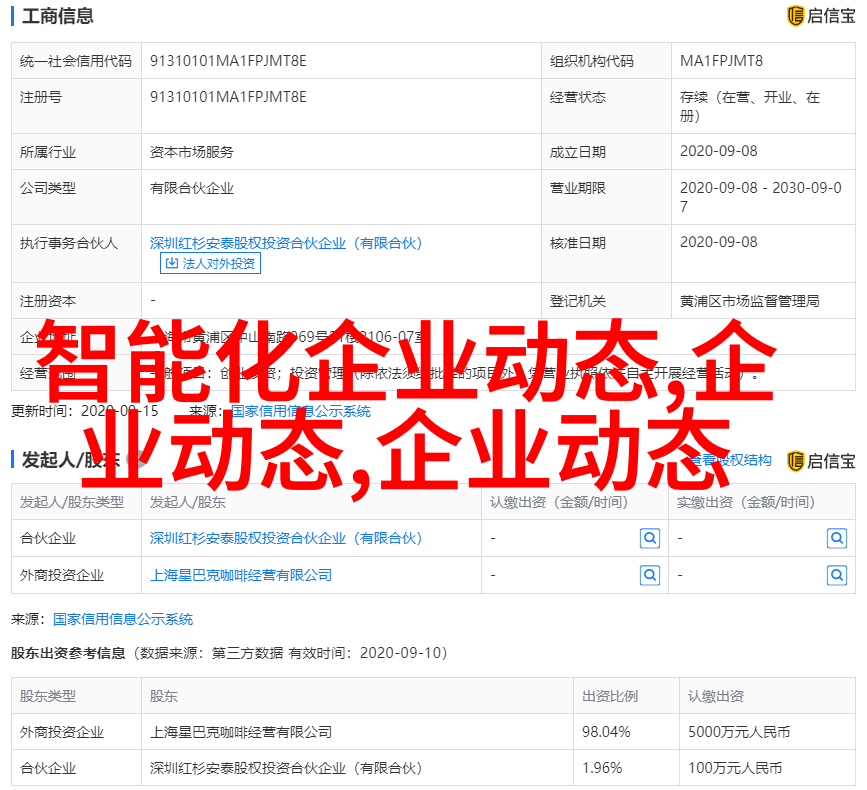Click the 发起人/股东类型 column header
This screenshot has height=790, width=867.
pos(72,502)
